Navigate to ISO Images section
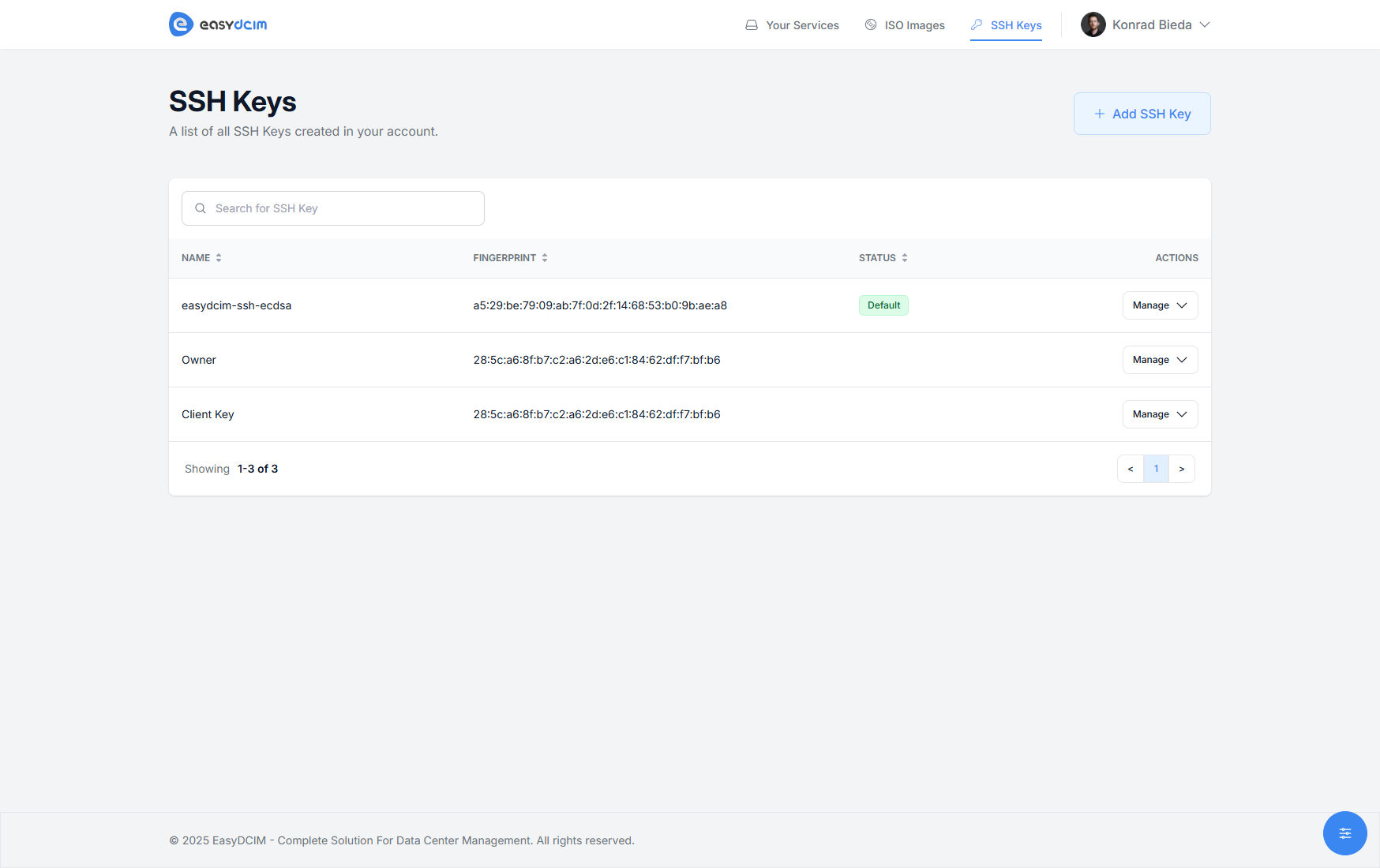This screenshot has height=868, width=1380. tap(914, 24)
